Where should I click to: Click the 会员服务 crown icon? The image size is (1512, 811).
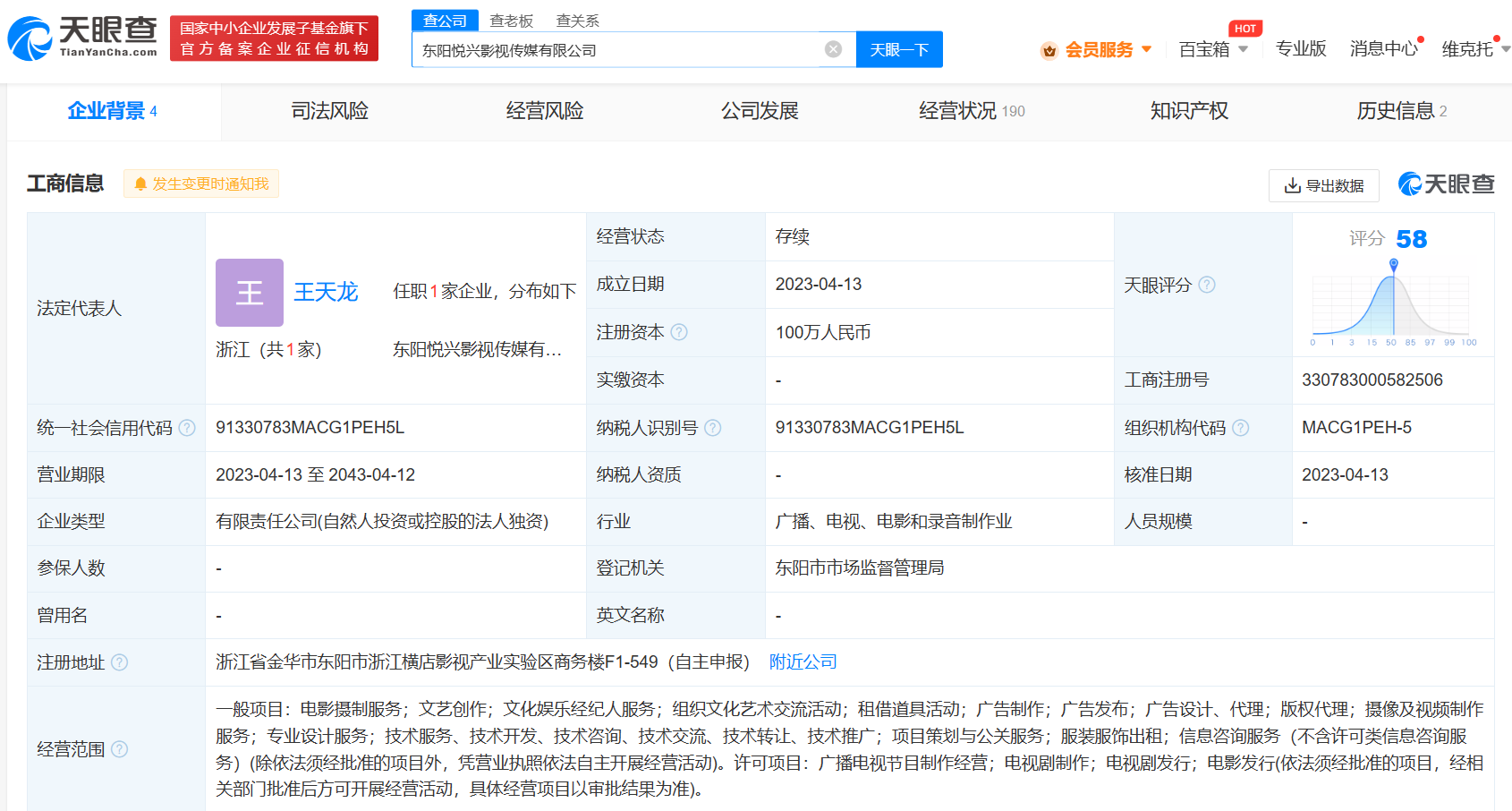point(1049,50)
